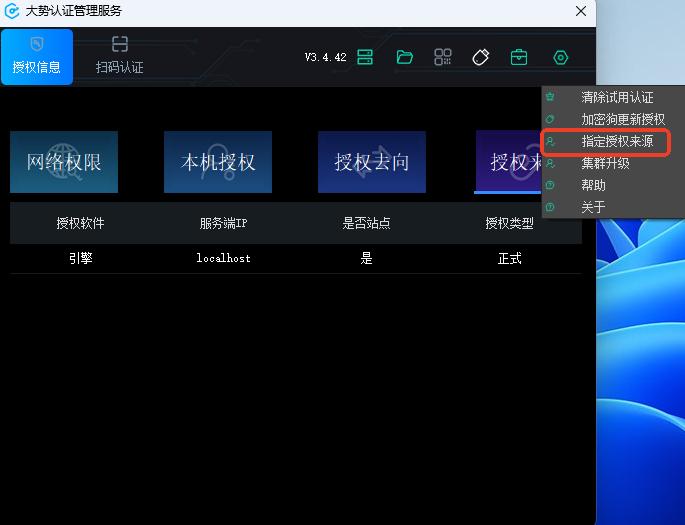This screenshot has width=685, height=525.
Task: Click icon beside 集群升级
Action: click(x=550, y=163)
